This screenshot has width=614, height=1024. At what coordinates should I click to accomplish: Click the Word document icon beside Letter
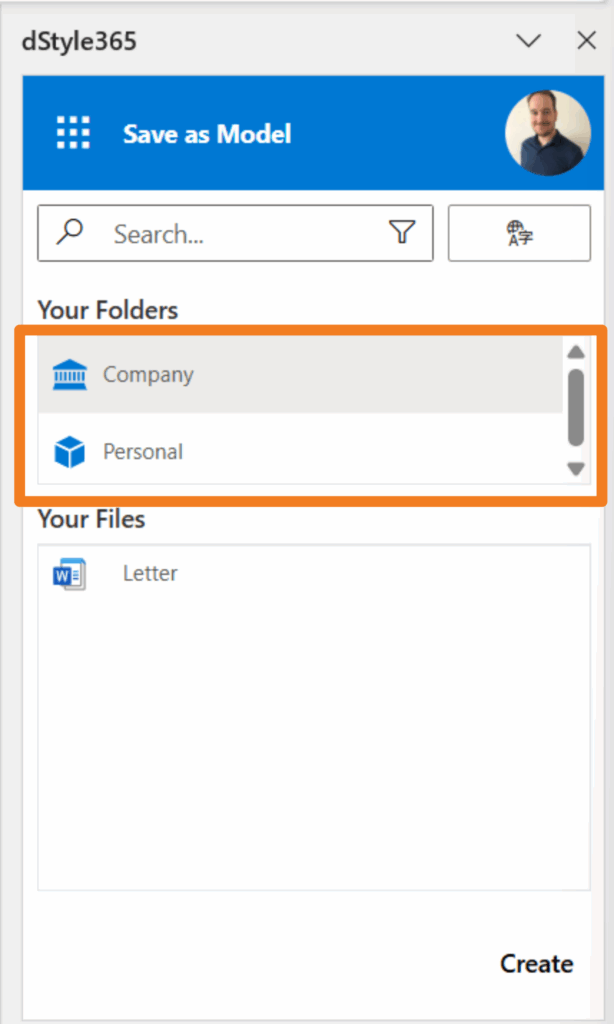tap(69, 574)
